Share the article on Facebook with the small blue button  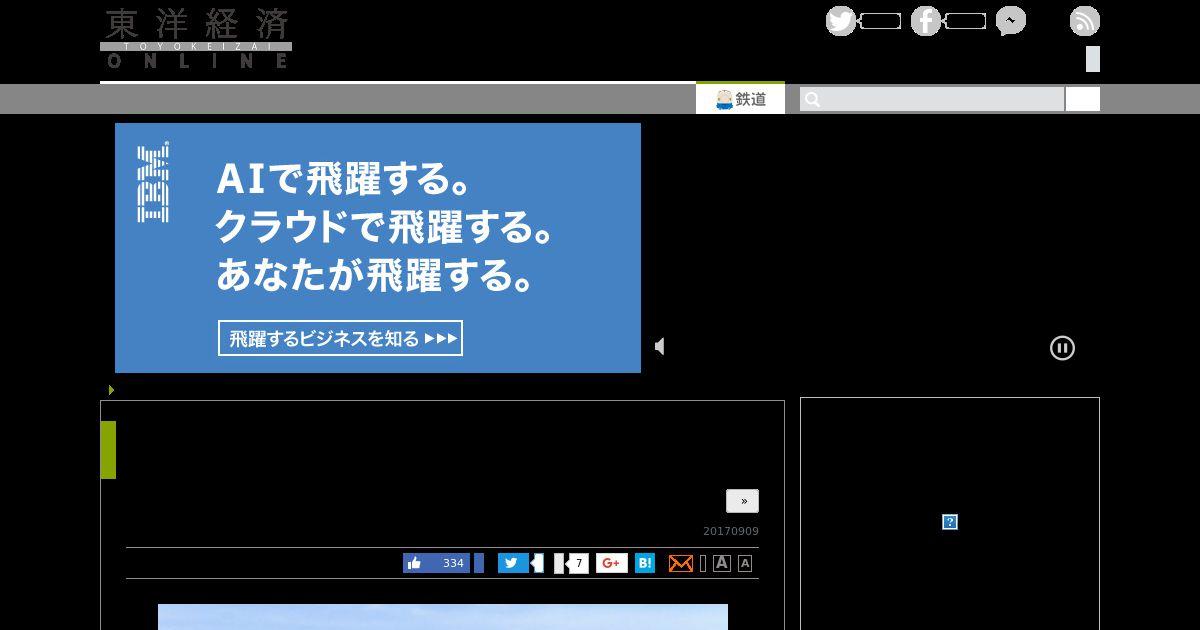tap(479, 563)
